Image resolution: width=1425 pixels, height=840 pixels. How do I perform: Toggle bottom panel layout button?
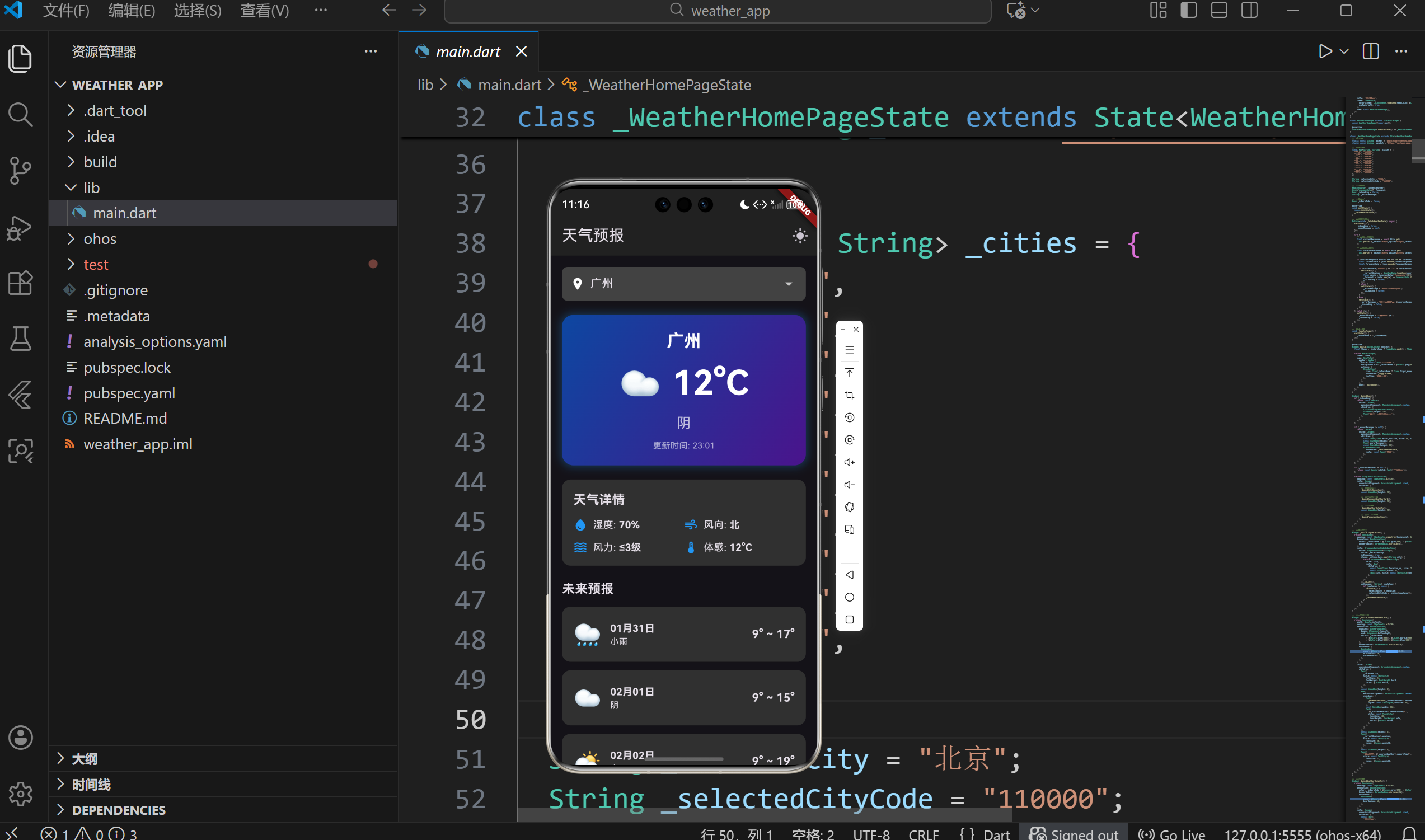click(x=1219, y=10)
